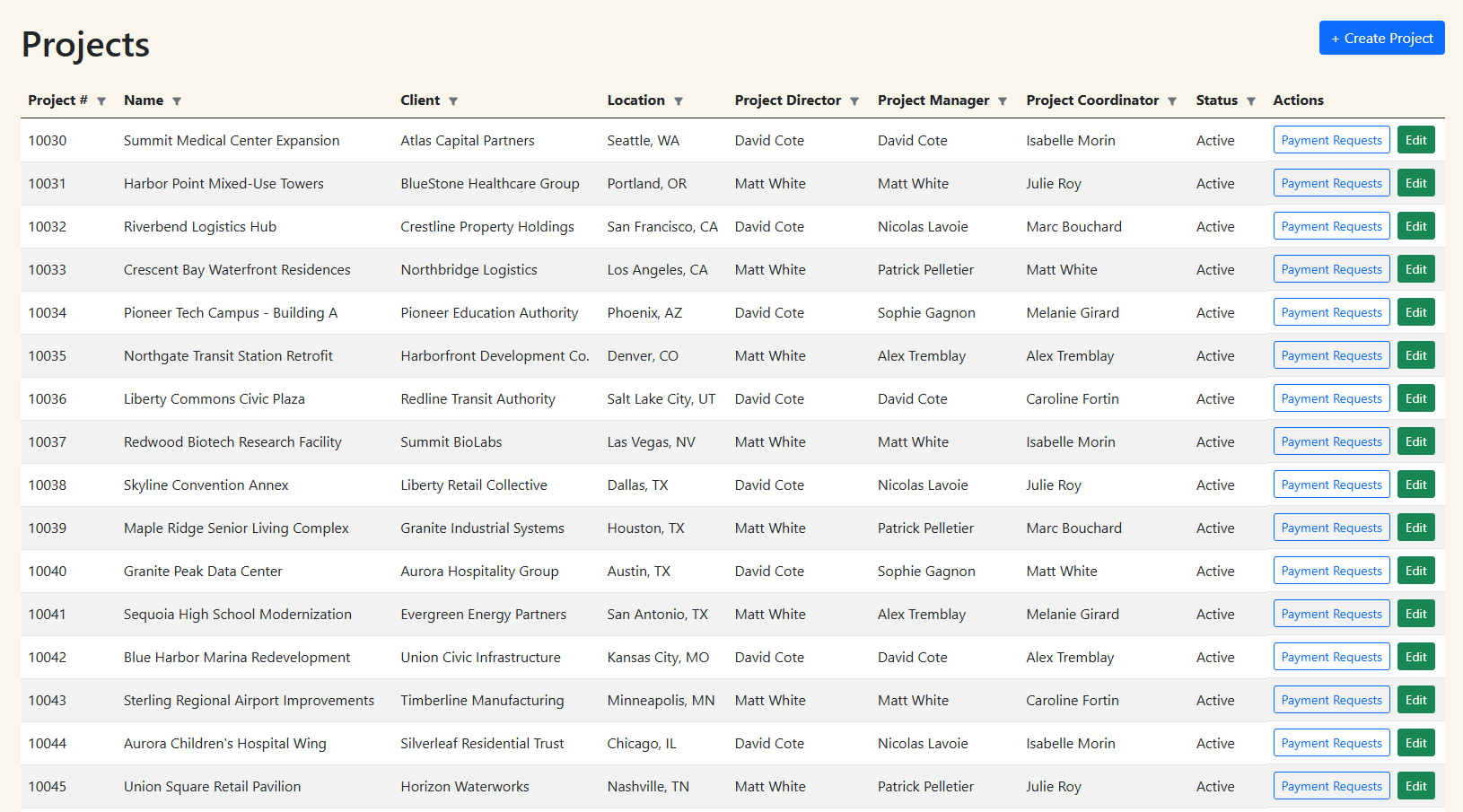Open Payment Requests for Riverbend Logistics Hub

1331,227
